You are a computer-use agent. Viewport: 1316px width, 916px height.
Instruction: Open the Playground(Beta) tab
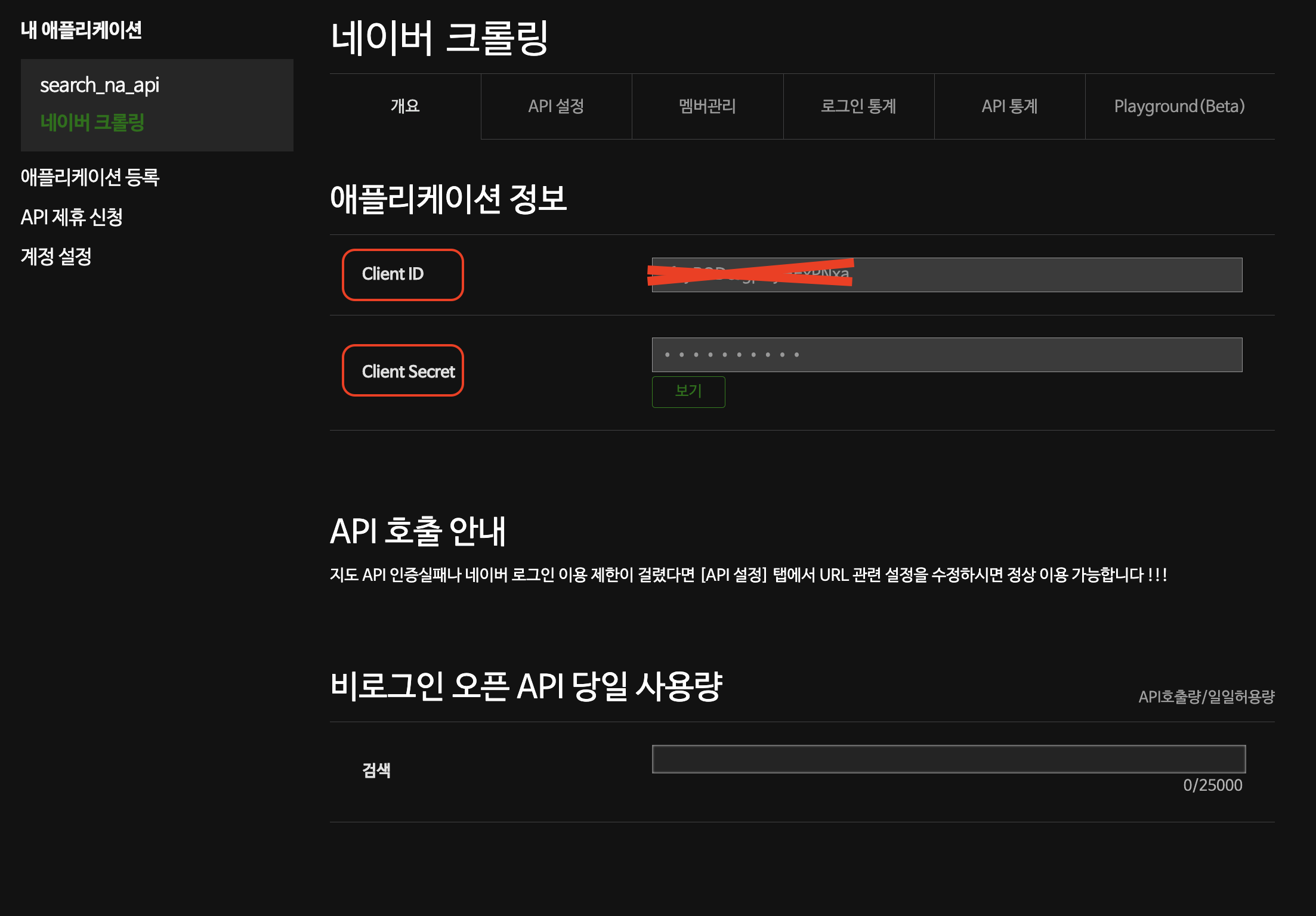1179,106
